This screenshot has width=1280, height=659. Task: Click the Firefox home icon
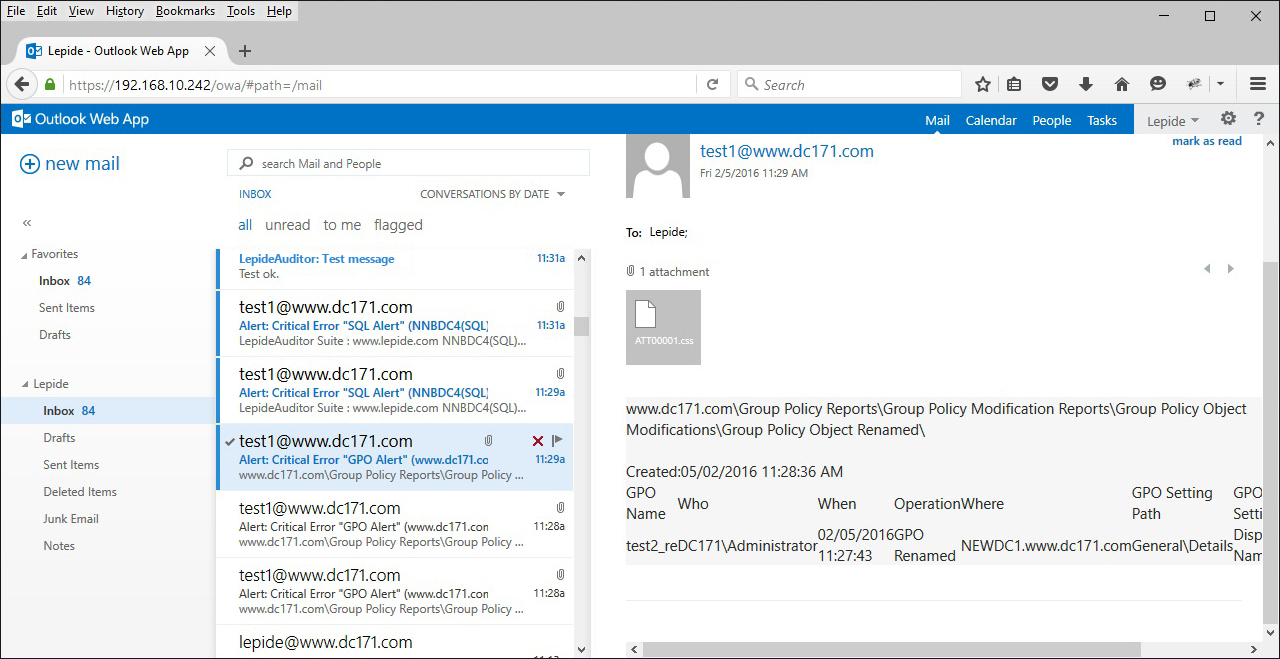[1122, 85]
